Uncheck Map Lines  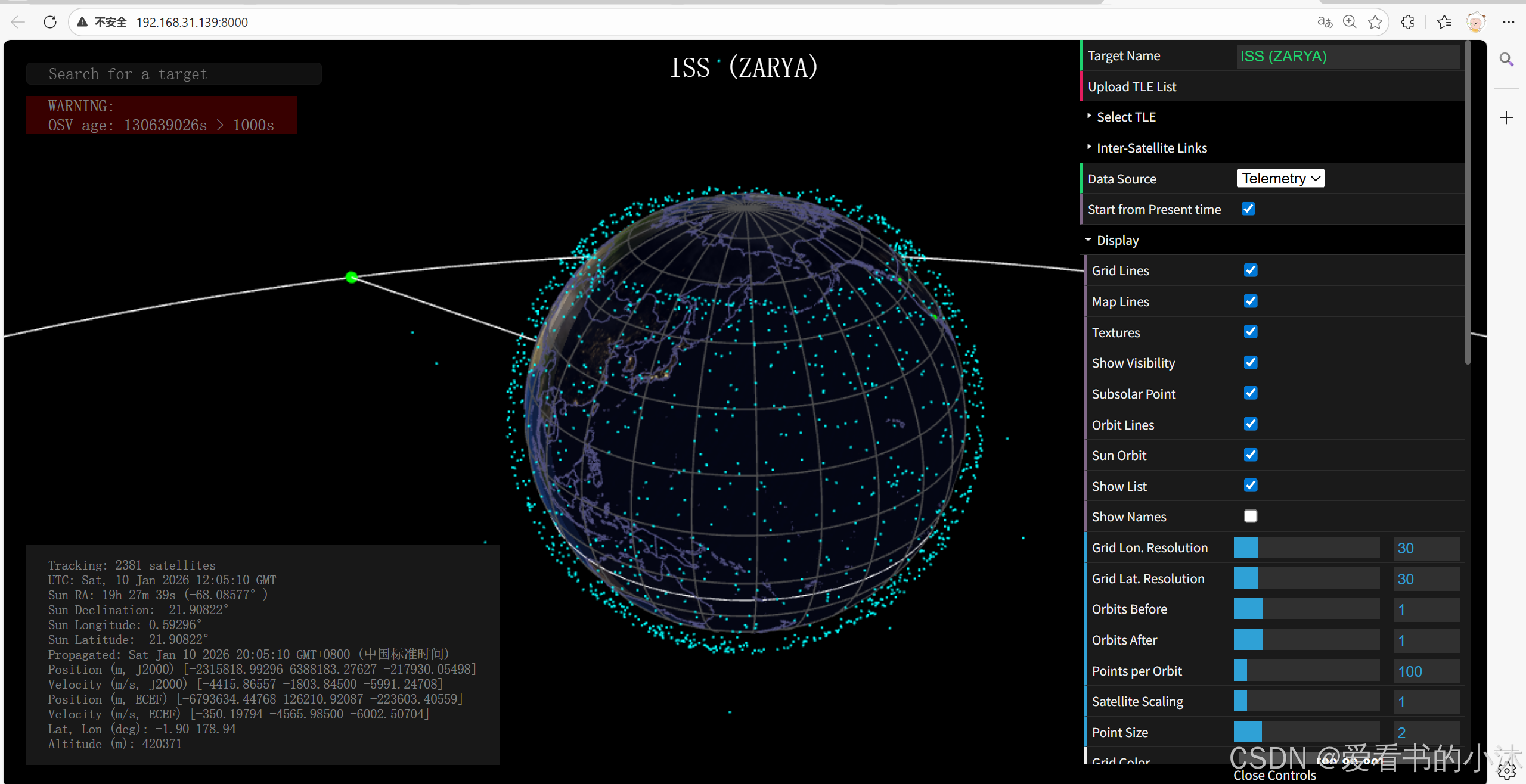click(x=1251, y=301)
